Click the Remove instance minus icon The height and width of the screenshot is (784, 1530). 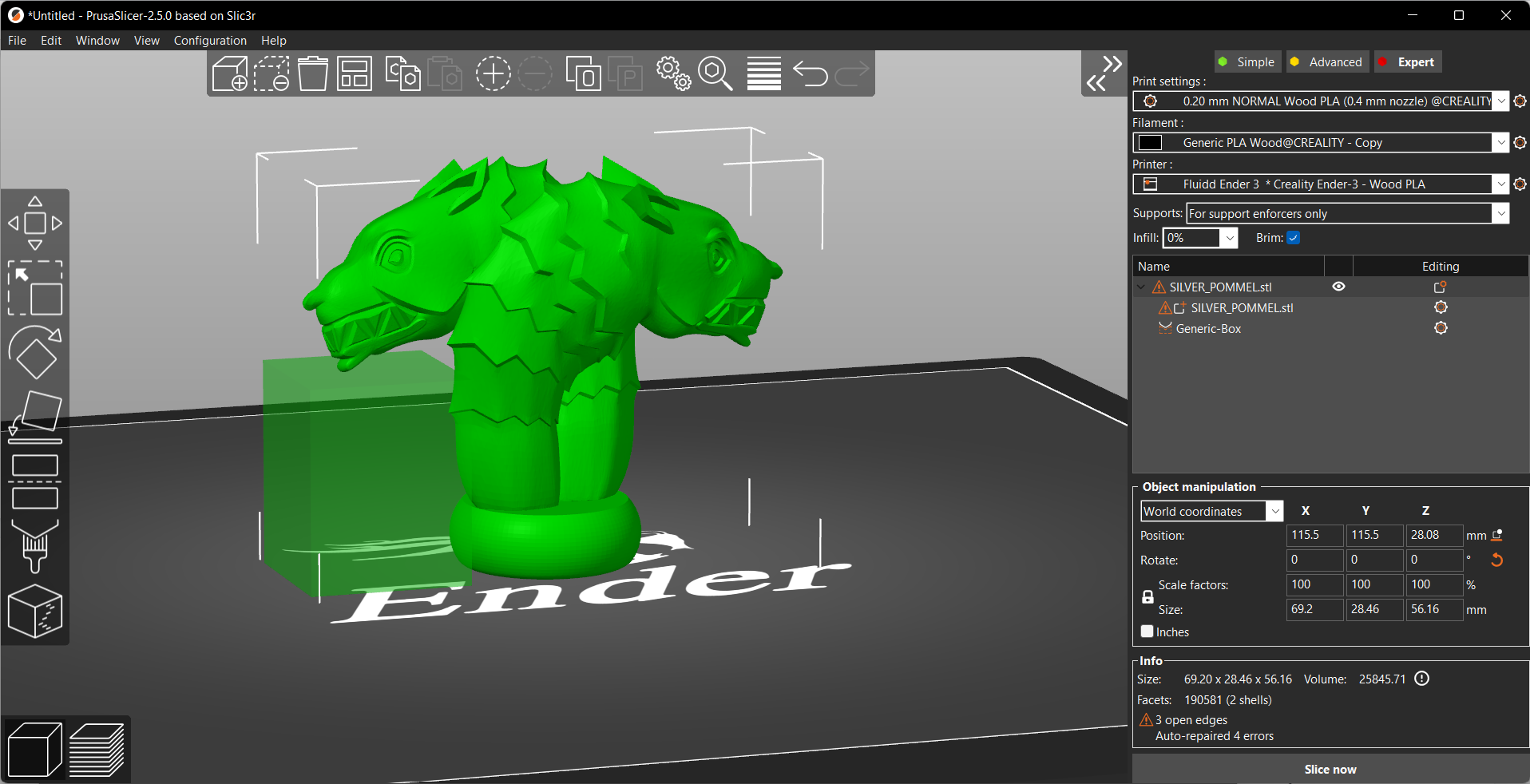point(535,73)
